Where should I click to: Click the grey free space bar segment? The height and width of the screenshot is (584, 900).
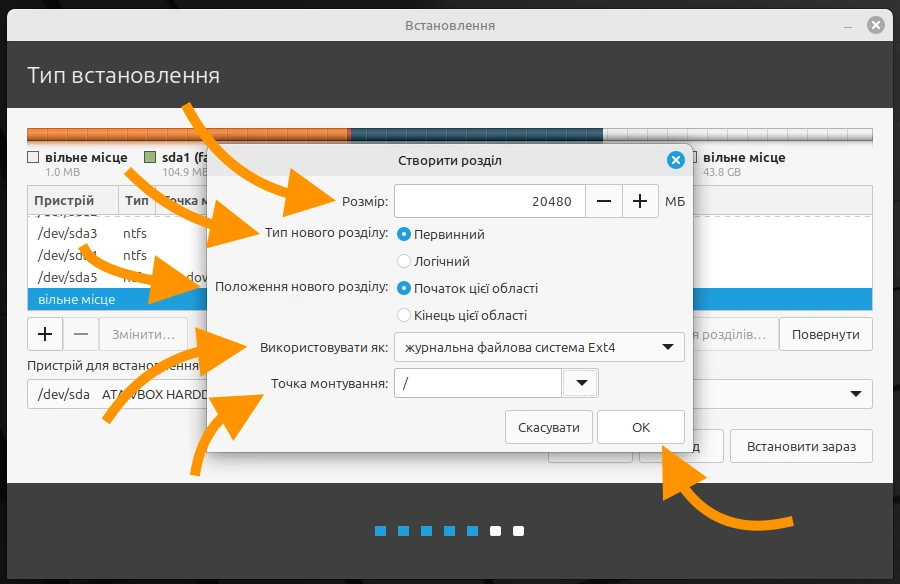[x=738, y=136]
